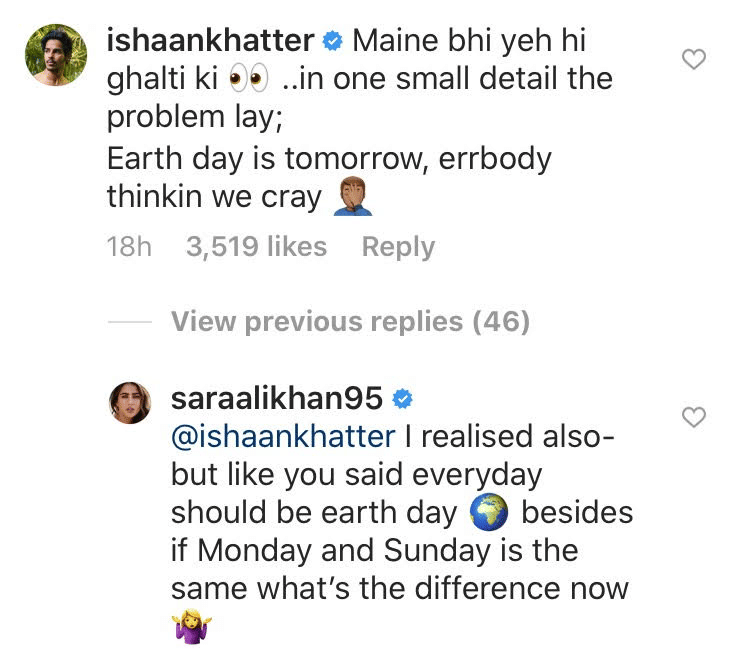Click the shrugging woman emoji in the reply
Screen dimensions: 750x659
[x=192, y=628]
